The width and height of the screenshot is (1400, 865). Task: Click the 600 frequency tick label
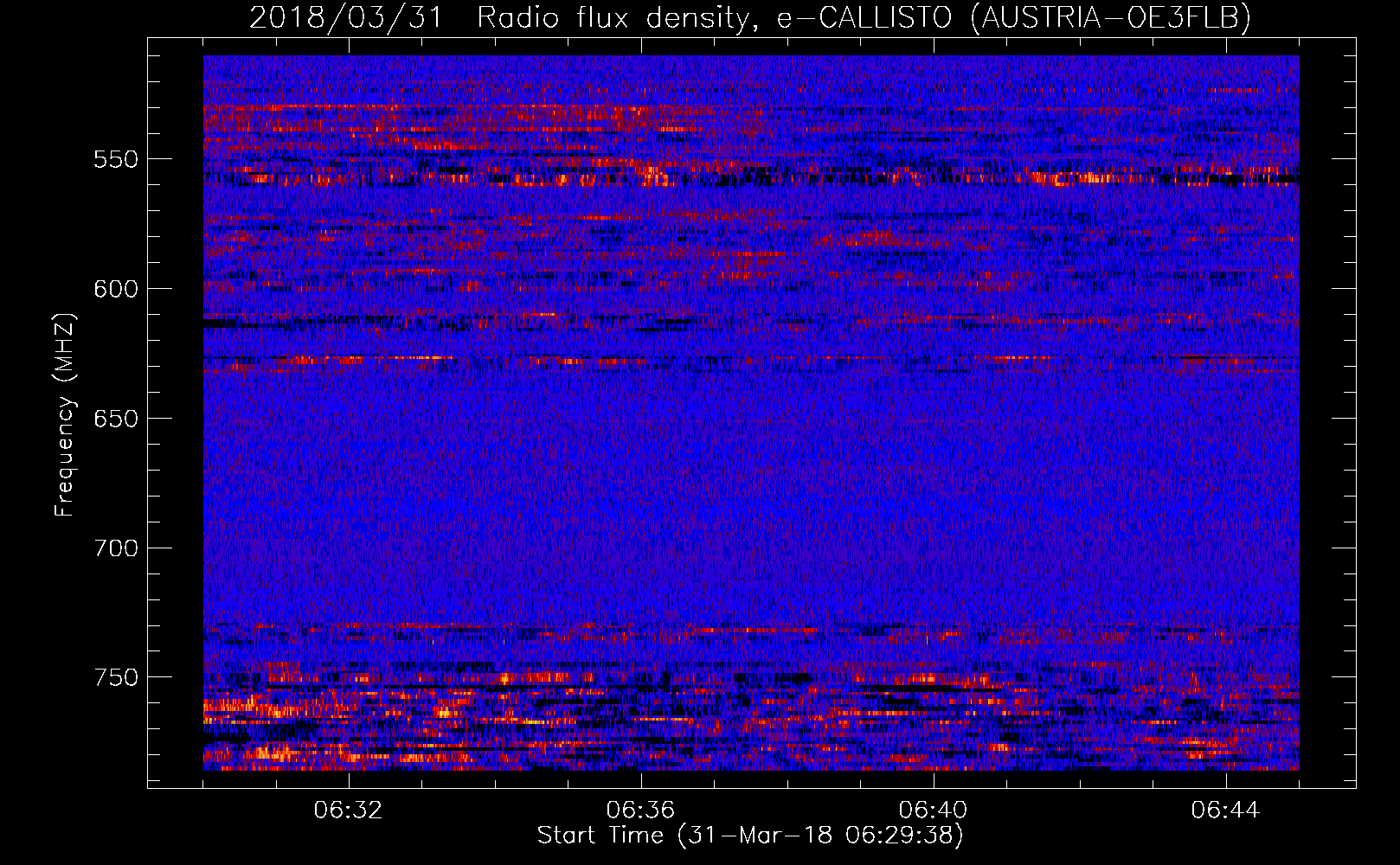(116, 289)
